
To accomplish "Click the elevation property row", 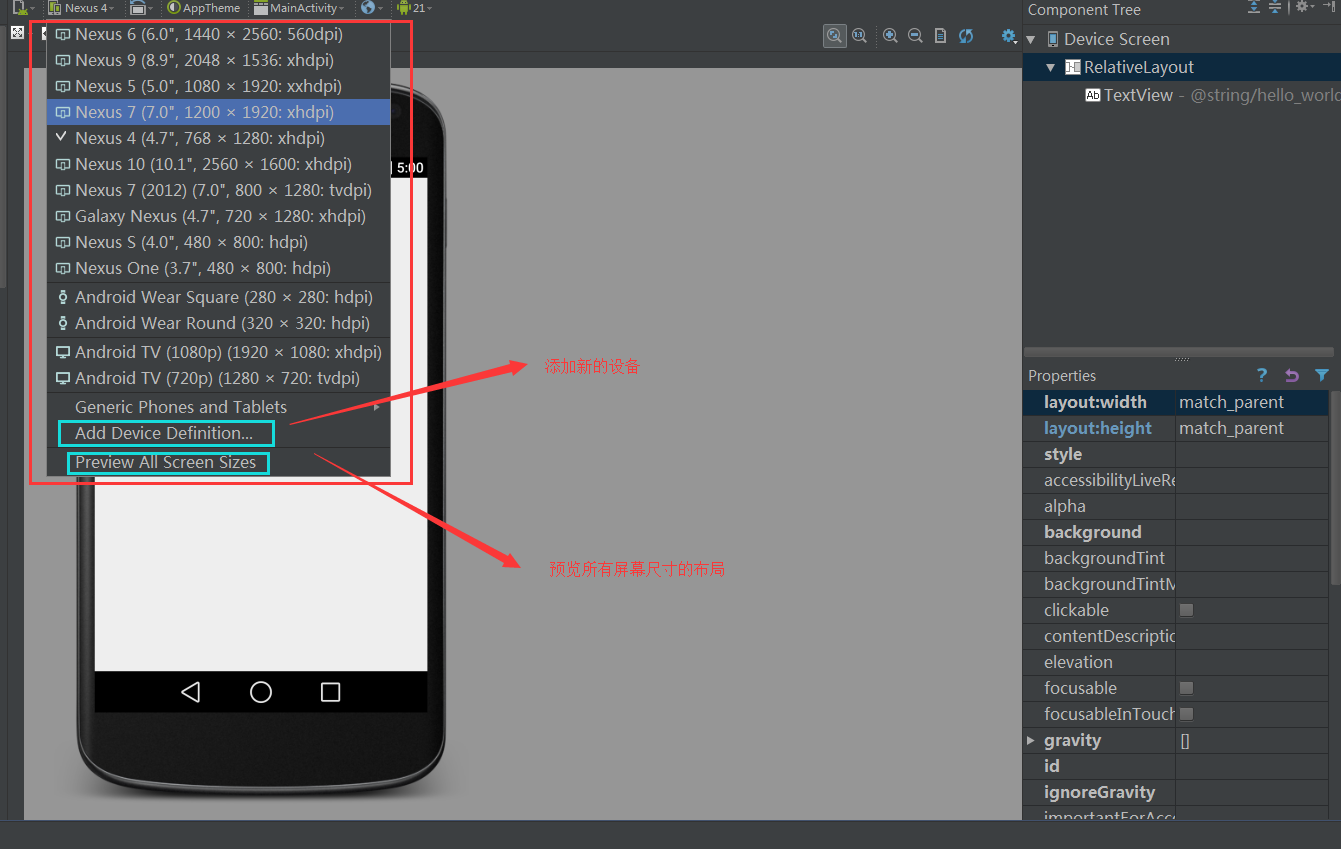I will point(1176,662).
